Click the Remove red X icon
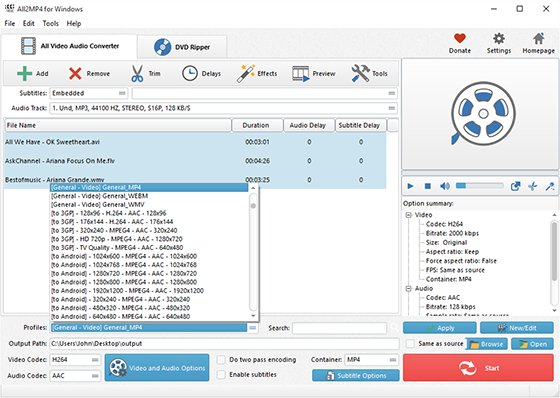Image resolution: width=560 pixels, height=398 pixels. (x=75, y=74)
